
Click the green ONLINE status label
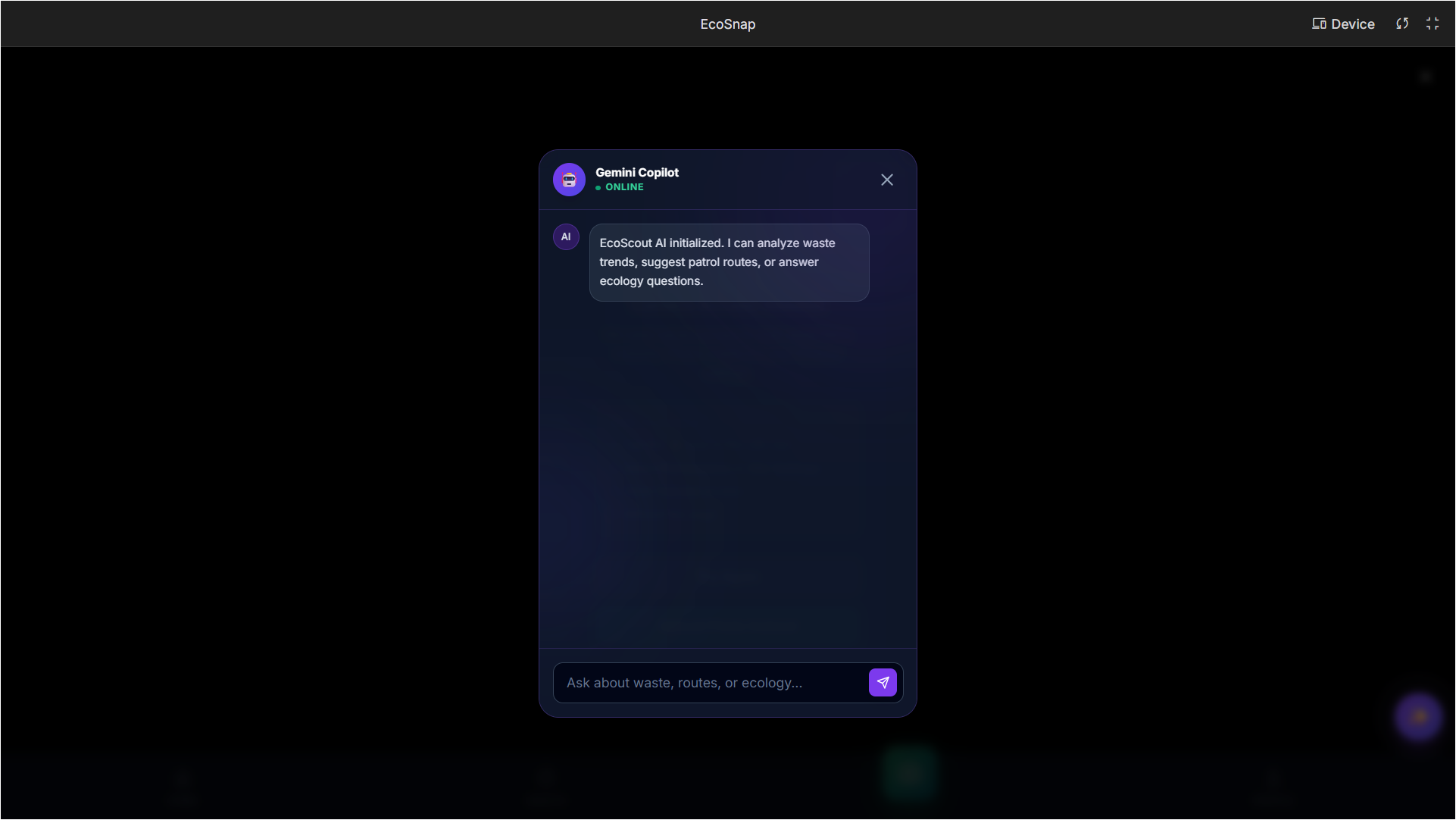point(624,187)
